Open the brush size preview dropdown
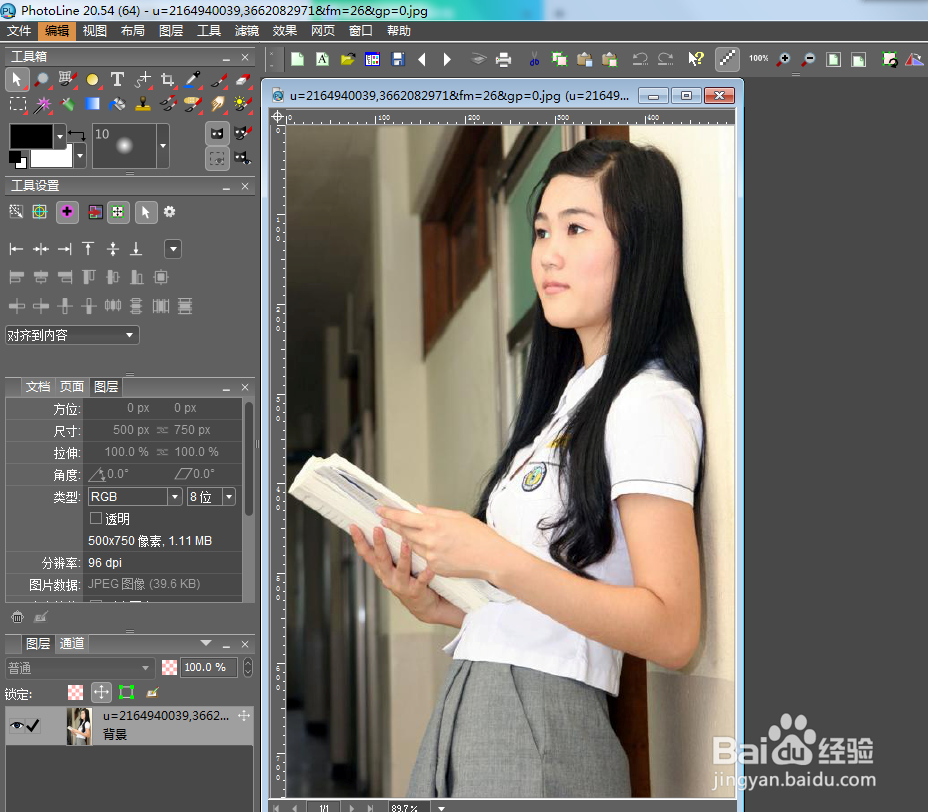Viewport: 928px width, 812px height. coord(163,145)
